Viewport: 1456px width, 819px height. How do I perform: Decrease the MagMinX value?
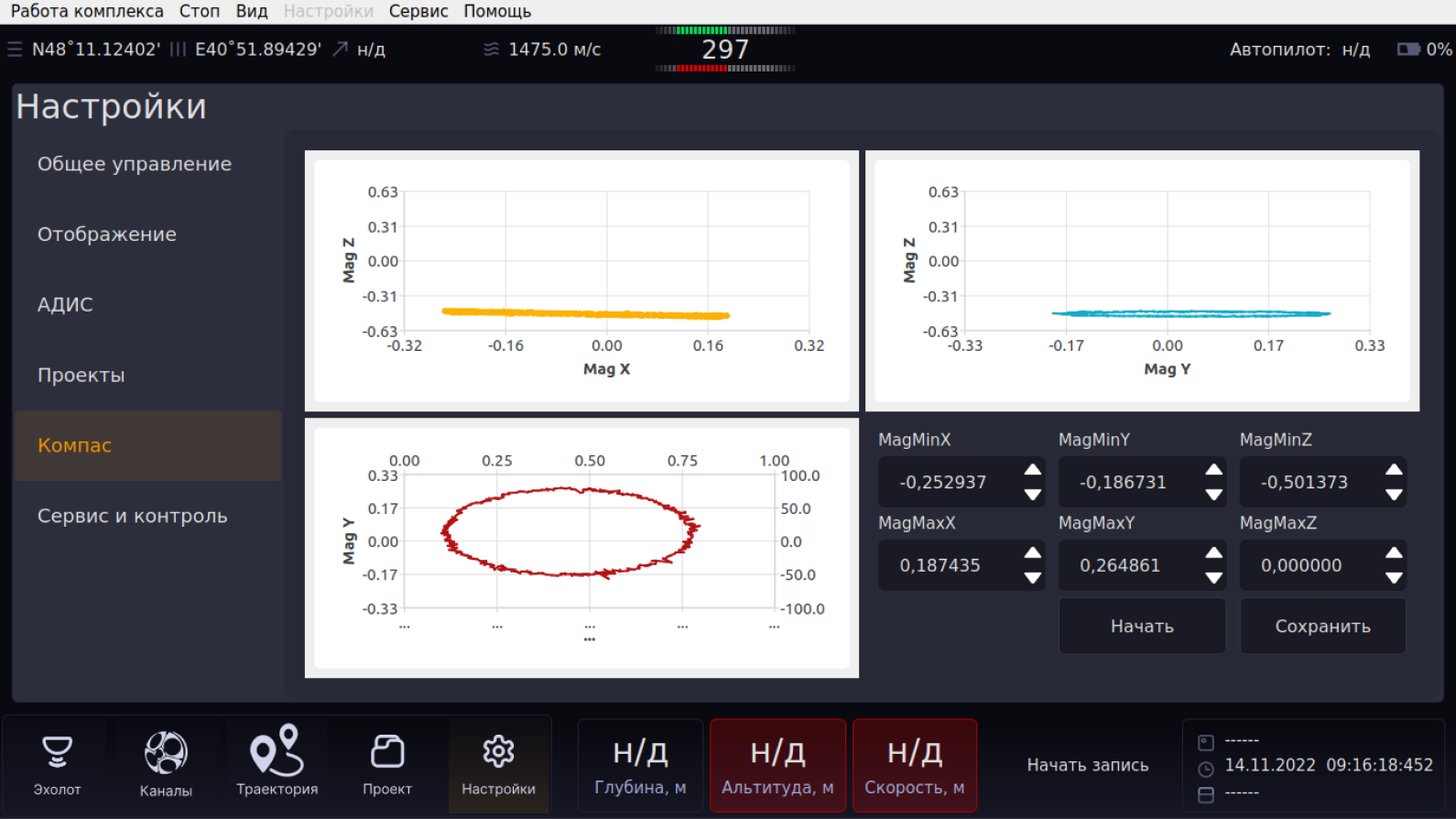click(1033, 495)
